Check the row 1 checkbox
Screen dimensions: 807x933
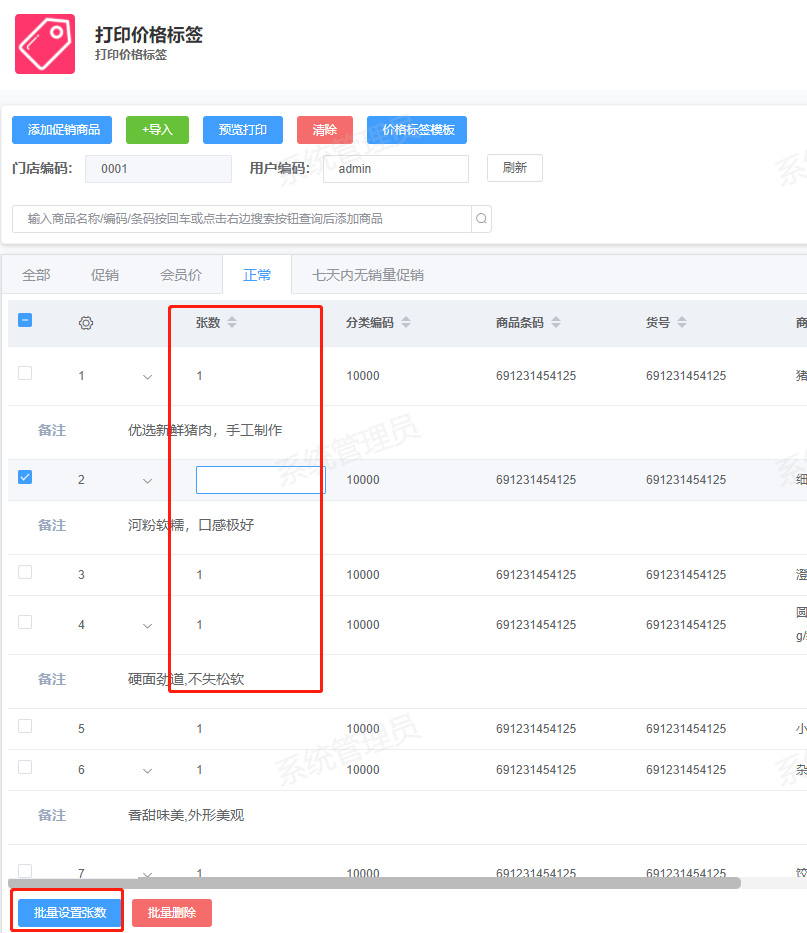pyautogui.click(x=25, y=373)
